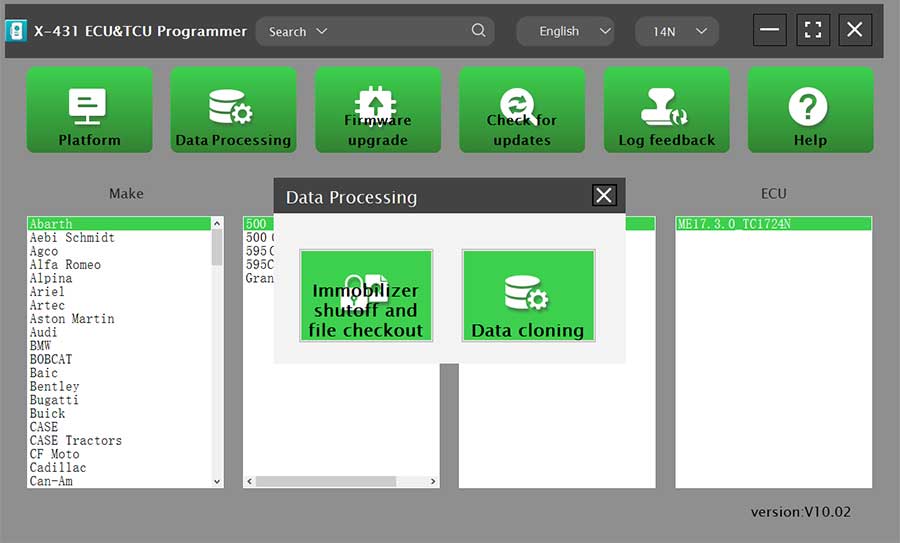Select Alfa Romeo make
The height and width of the screenshot is (543, 900).
pos(119,264)
